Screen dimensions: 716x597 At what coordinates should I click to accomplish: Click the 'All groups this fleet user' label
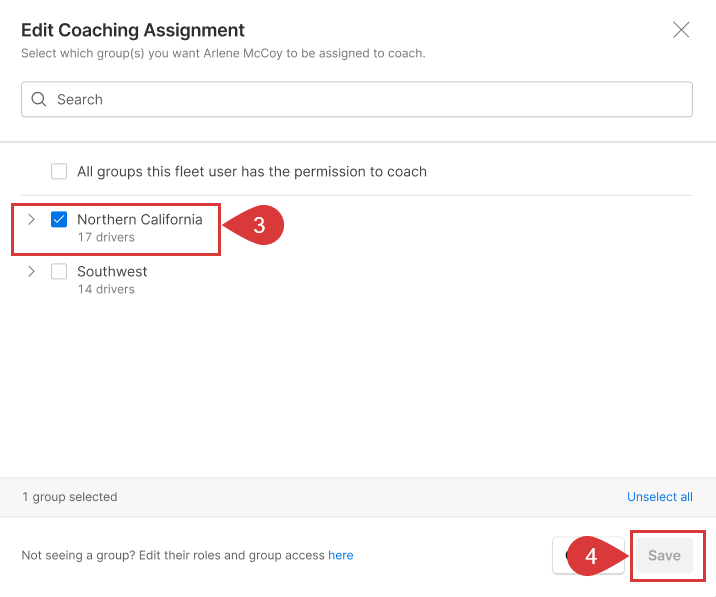click(x=252, y=172)
